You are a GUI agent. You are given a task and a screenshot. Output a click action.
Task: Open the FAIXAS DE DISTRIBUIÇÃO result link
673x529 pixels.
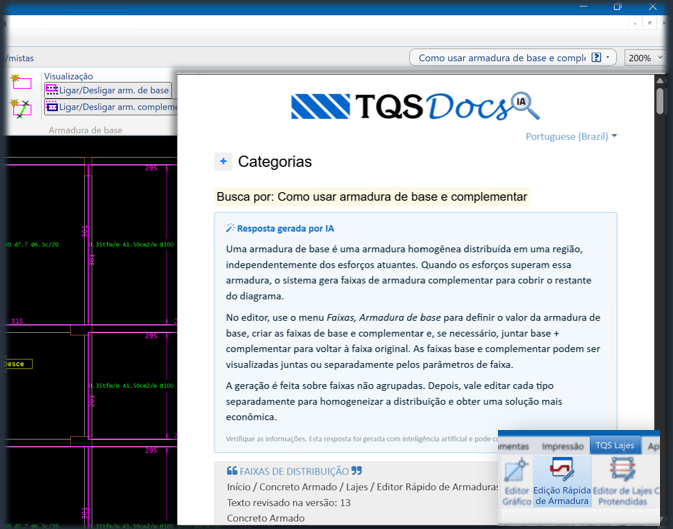coord(294,471)
